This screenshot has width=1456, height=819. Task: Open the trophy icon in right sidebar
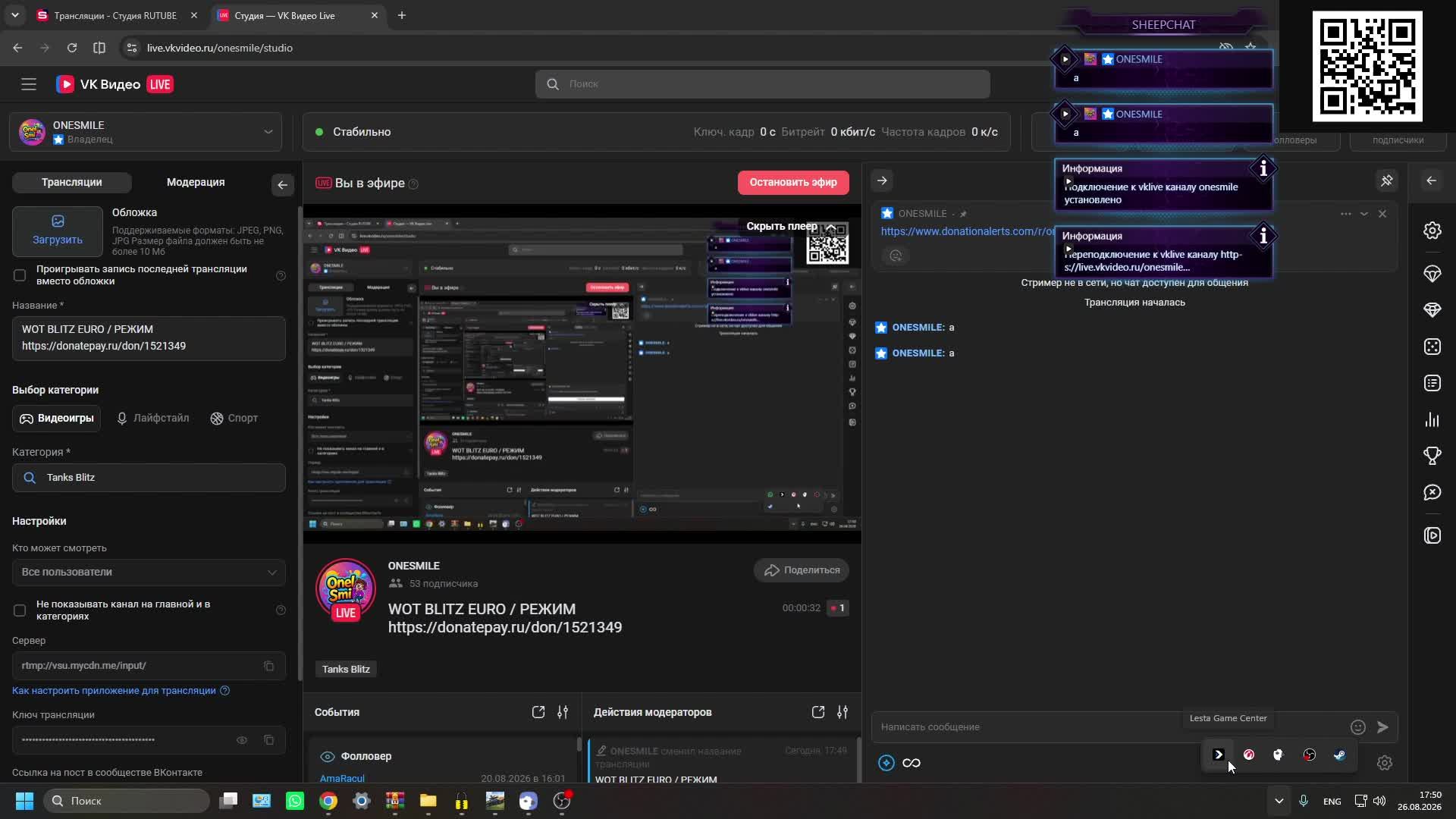(x=1432, y=456)
